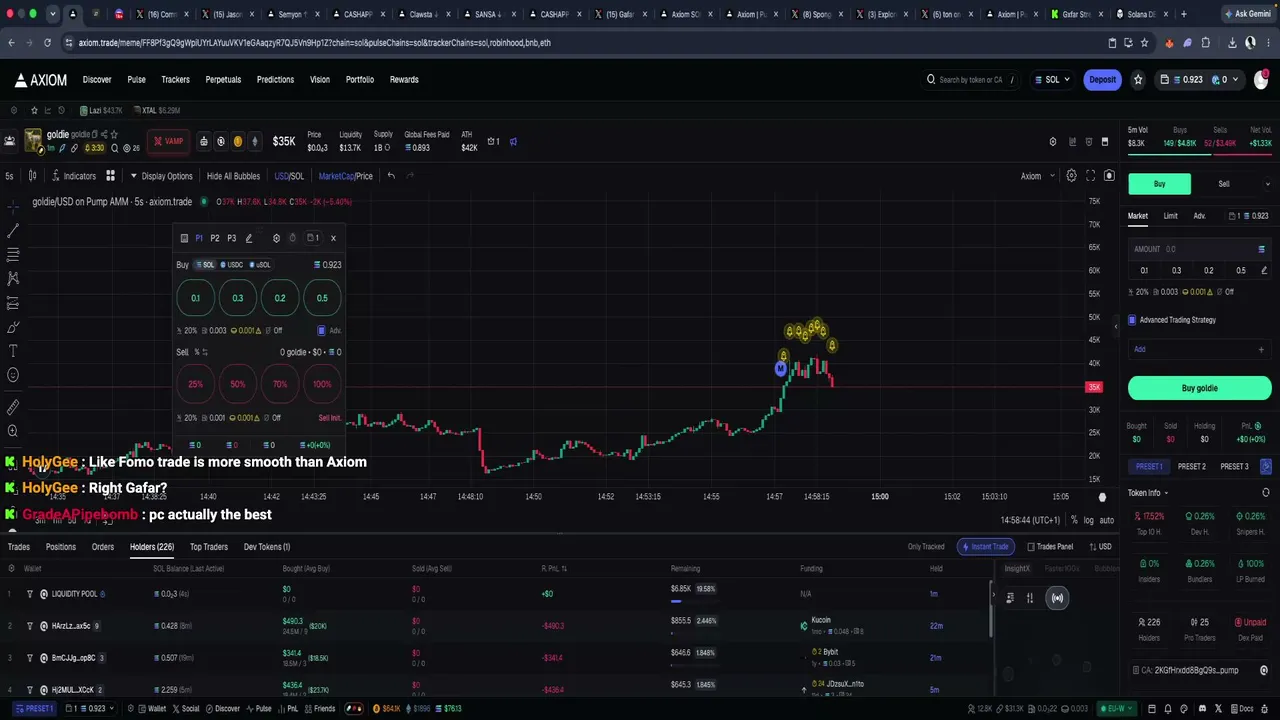Open the broadcast signal icon in InsightX panel
The image size is (1280, 720).
click(1057, 598)
